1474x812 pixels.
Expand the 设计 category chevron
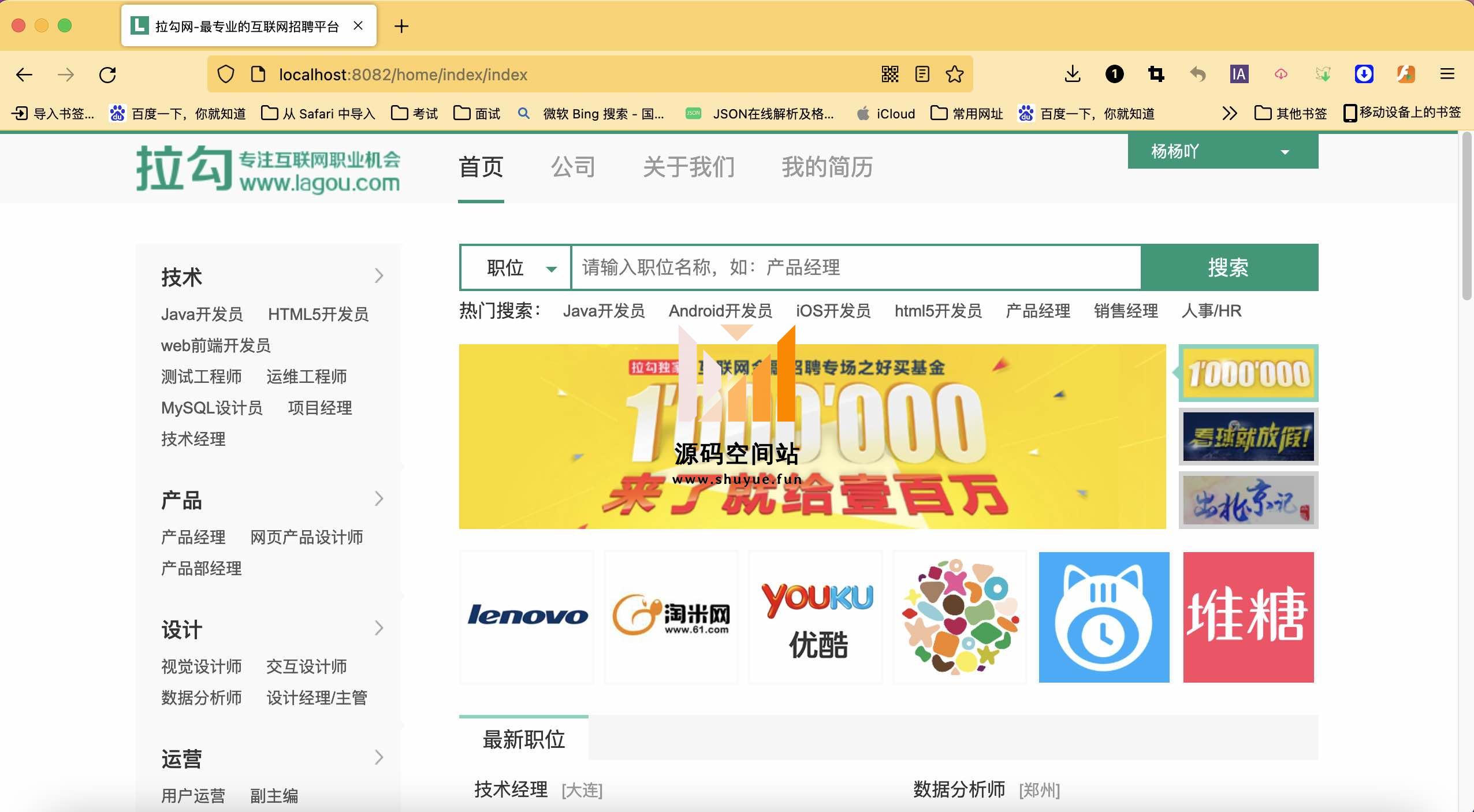379,628
